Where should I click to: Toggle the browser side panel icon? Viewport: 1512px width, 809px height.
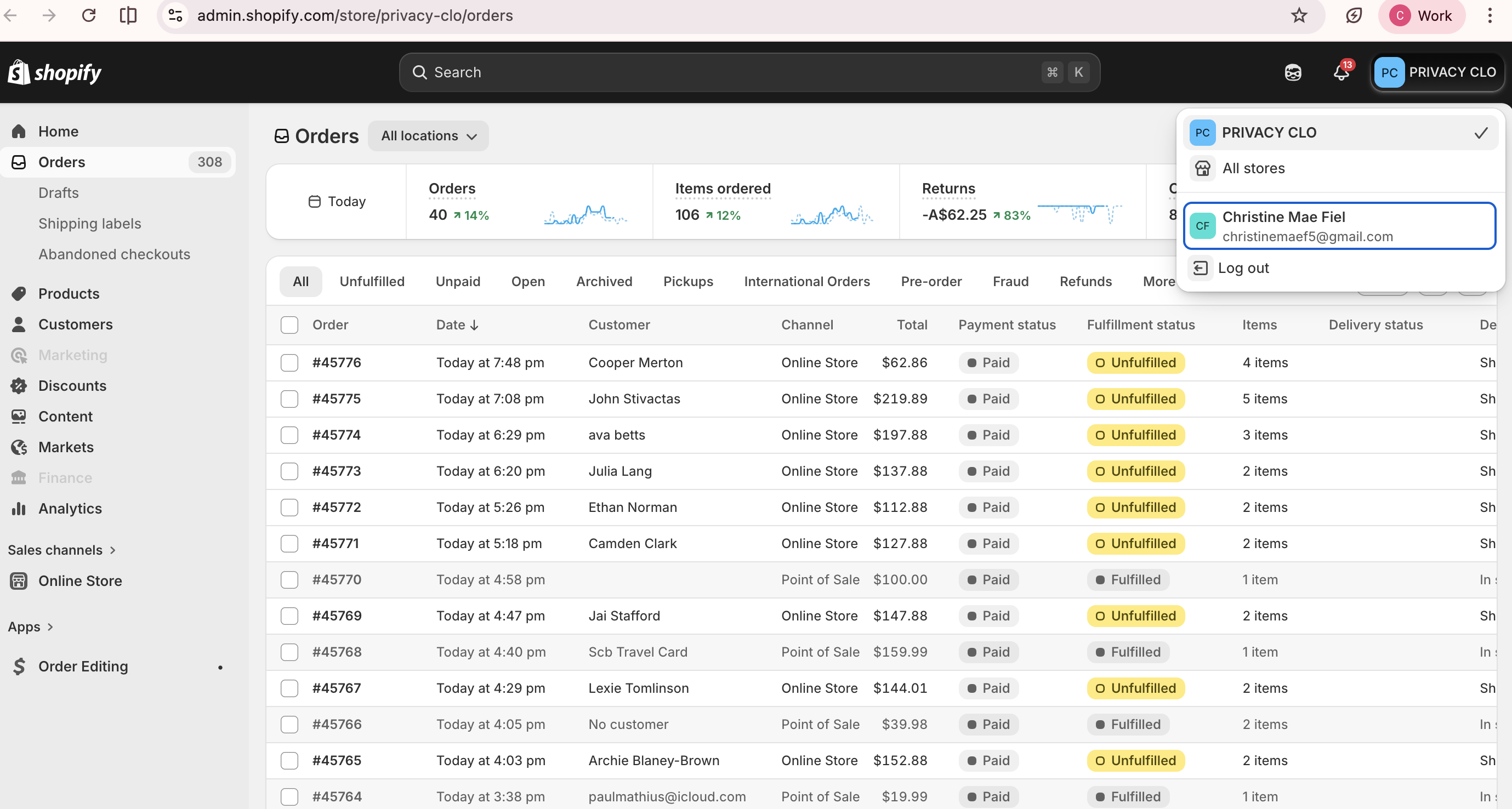pos(128,15)
